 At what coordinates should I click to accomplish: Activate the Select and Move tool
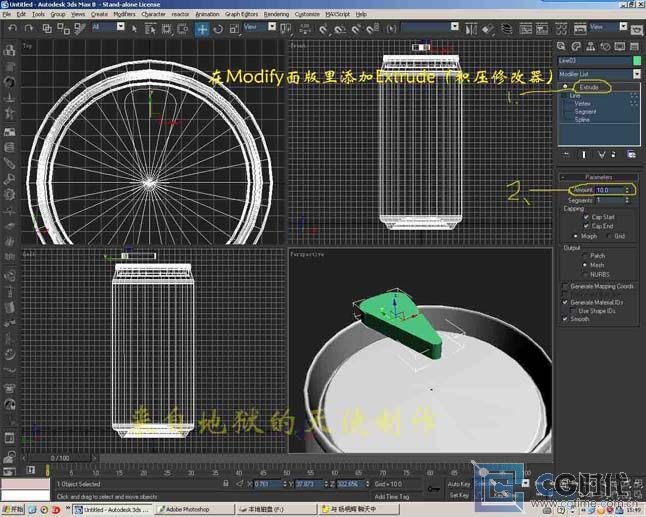[x=202, y=29]
